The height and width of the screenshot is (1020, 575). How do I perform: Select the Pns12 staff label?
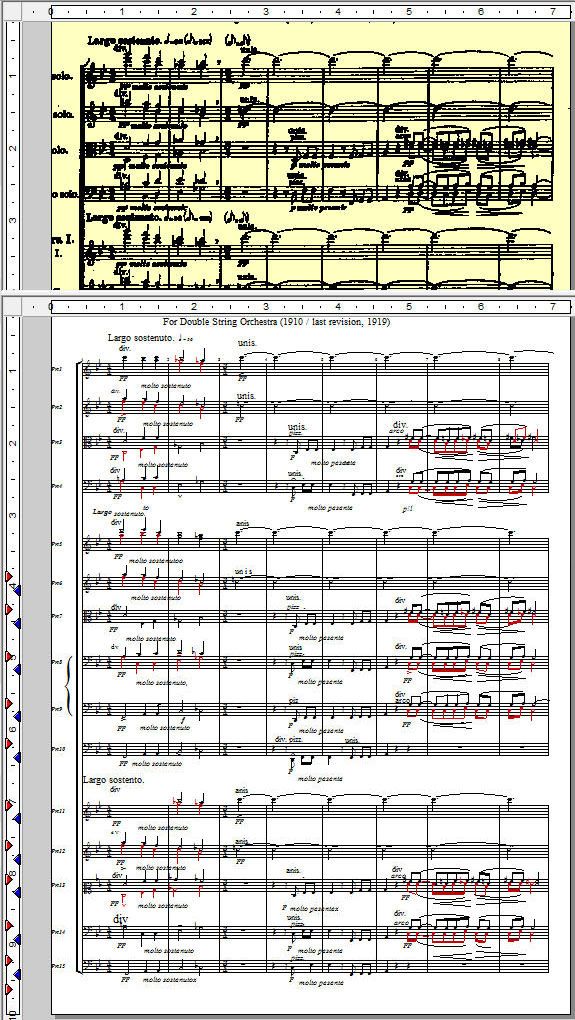click(x=57, y=851)
